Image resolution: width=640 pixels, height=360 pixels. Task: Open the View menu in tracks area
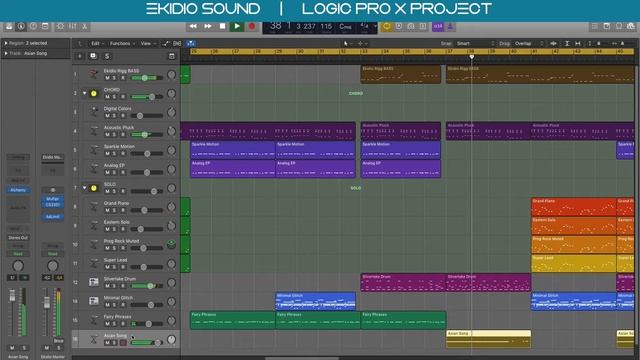tap(147, 43)
